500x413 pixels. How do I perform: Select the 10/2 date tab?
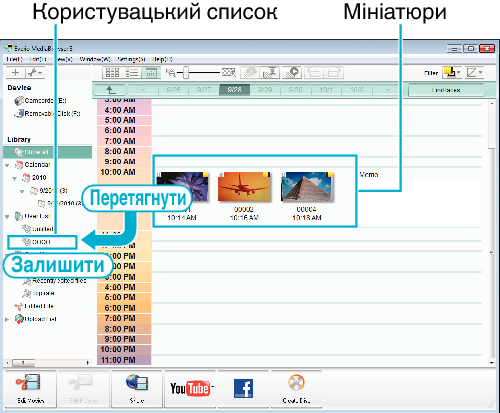pos(356,90)
